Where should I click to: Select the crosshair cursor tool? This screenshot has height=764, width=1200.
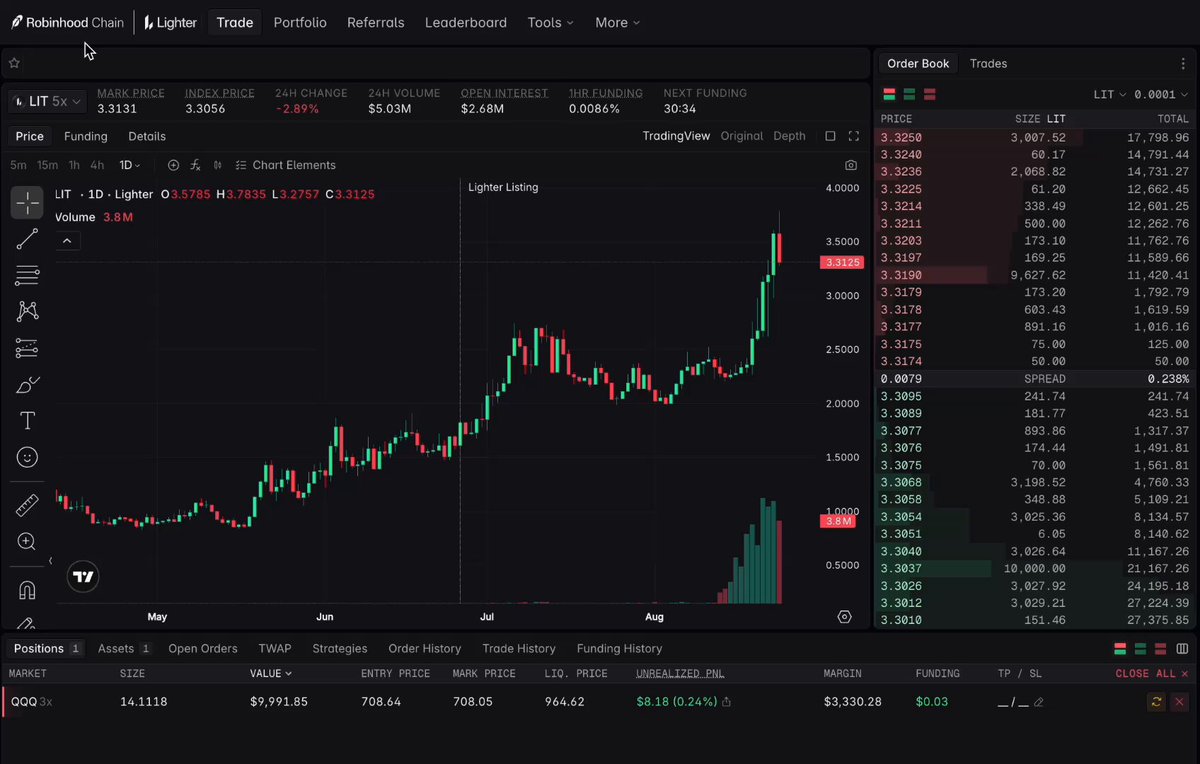(x=27, y=202)
